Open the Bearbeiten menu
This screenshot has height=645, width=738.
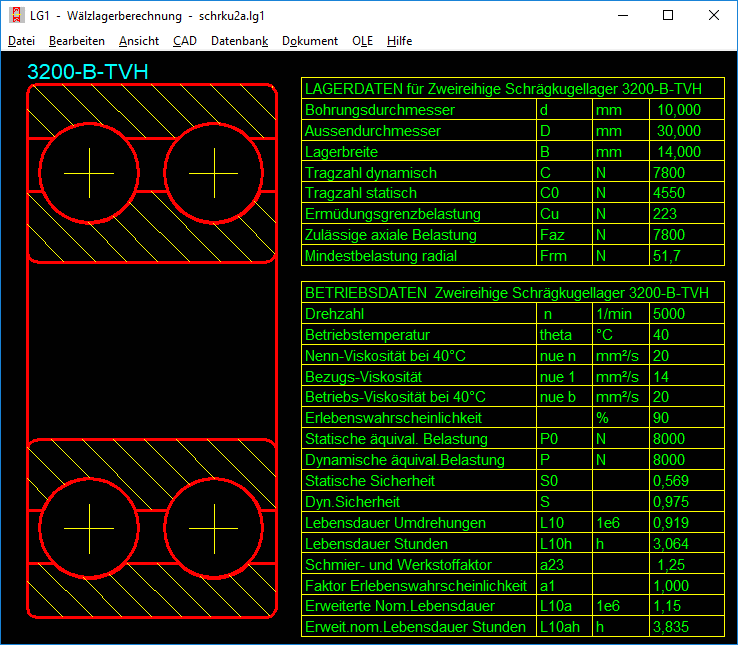click(77, 41)
